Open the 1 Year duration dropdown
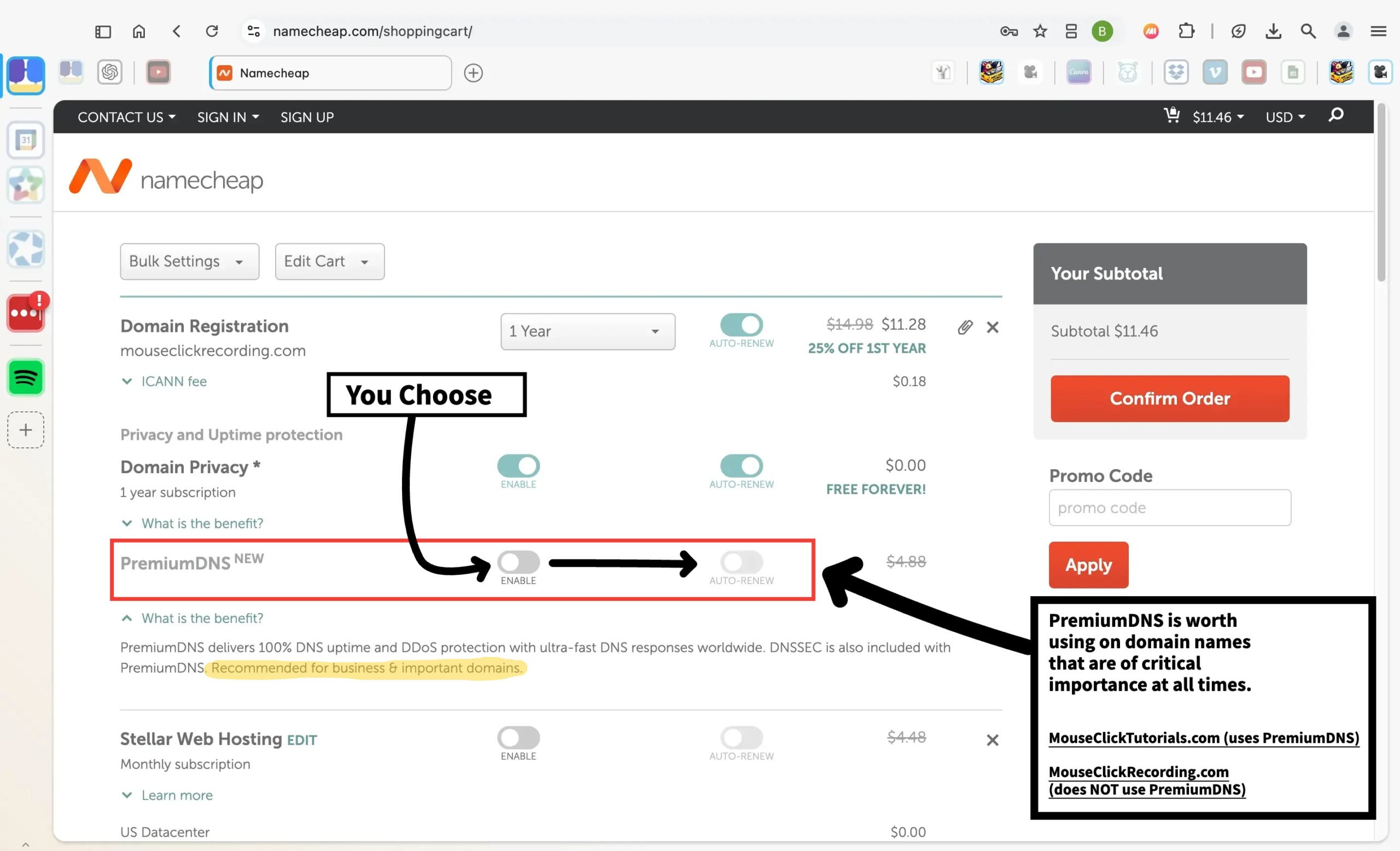Screen dimensions: 1400x851 coord(587,331)
